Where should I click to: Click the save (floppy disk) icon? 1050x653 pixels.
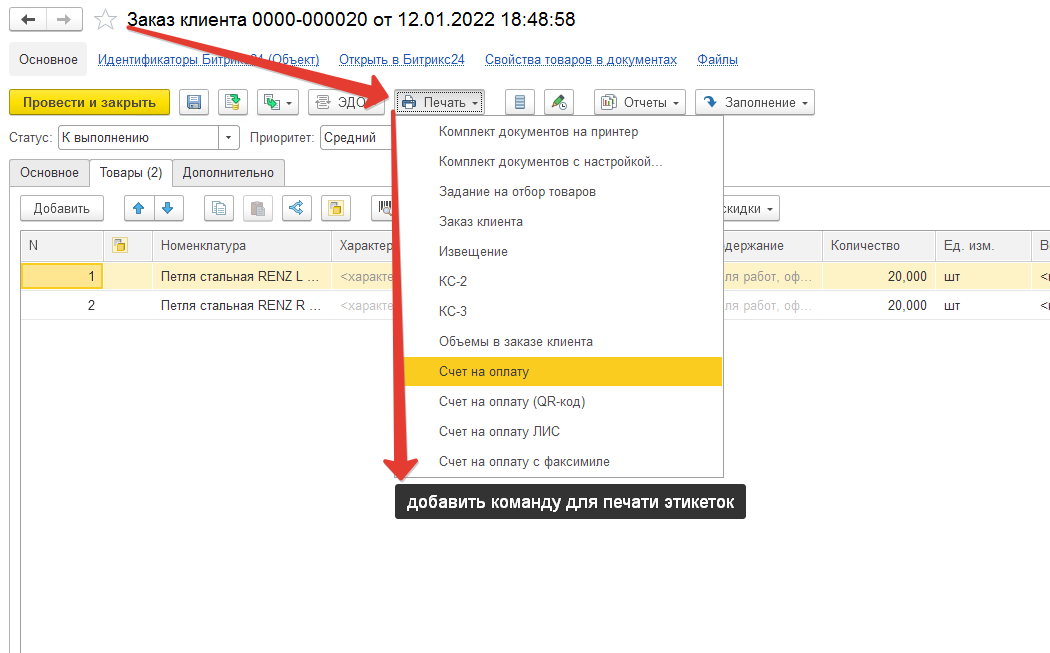click(194, 102)
